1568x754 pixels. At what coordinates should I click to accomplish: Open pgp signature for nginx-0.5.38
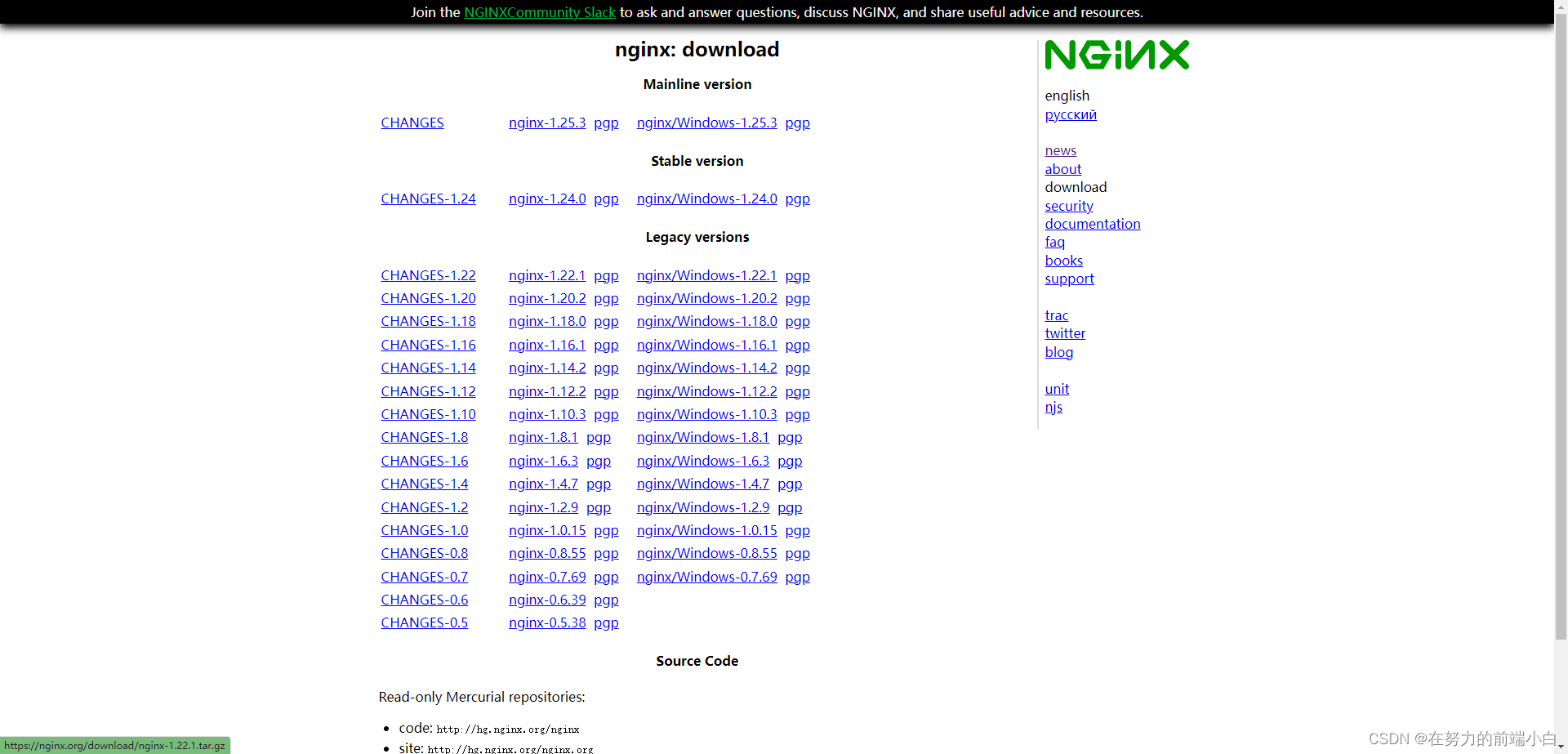click(606, 622)
